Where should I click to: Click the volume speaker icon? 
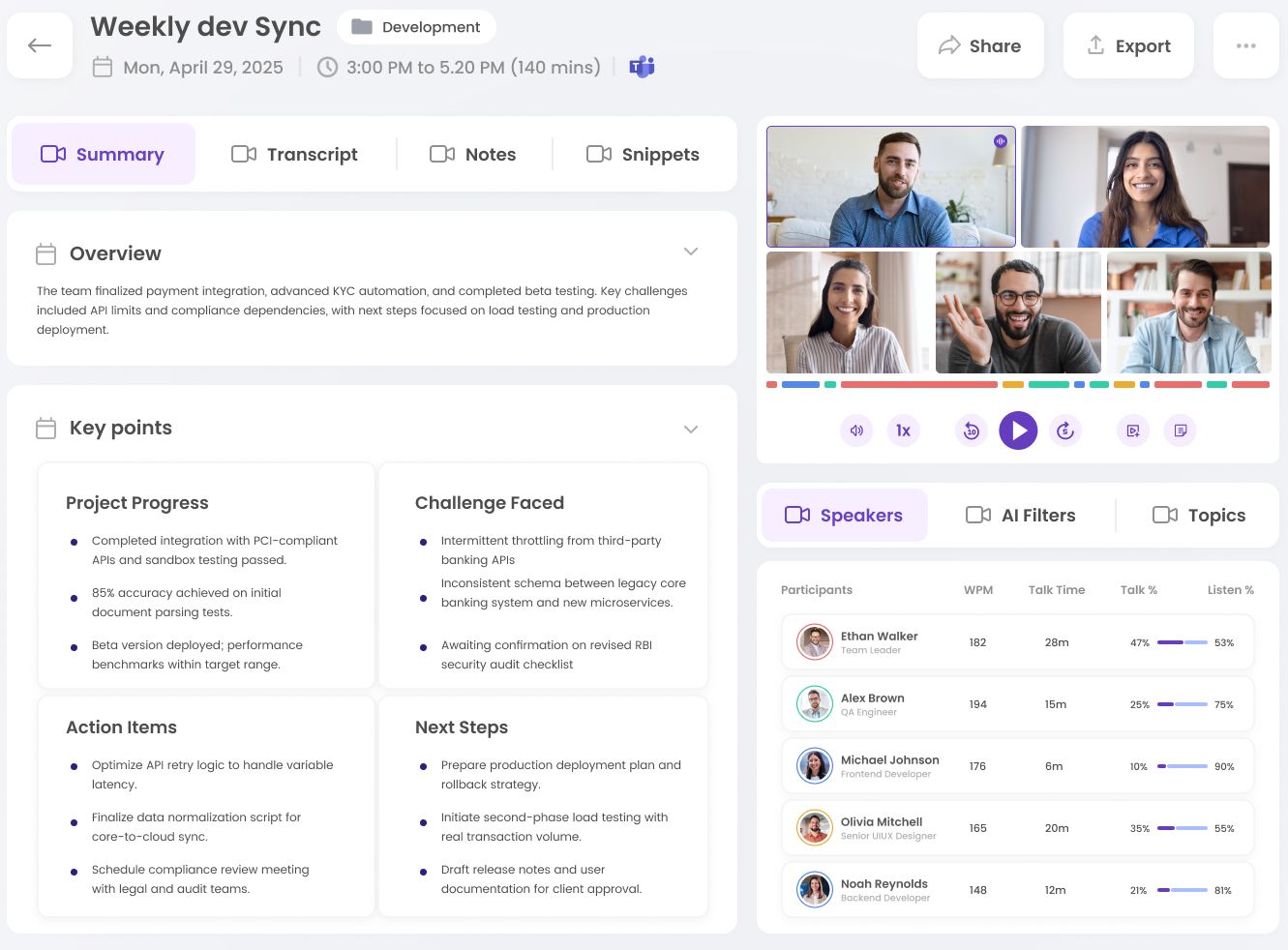[x=856, y=430]
